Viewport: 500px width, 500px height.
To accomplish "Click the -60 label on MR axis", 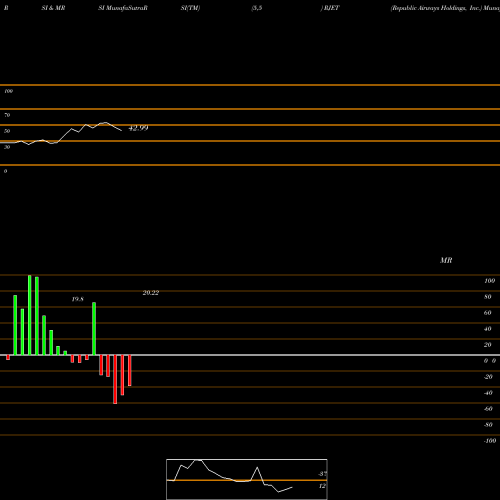I will tap(488, 409).
